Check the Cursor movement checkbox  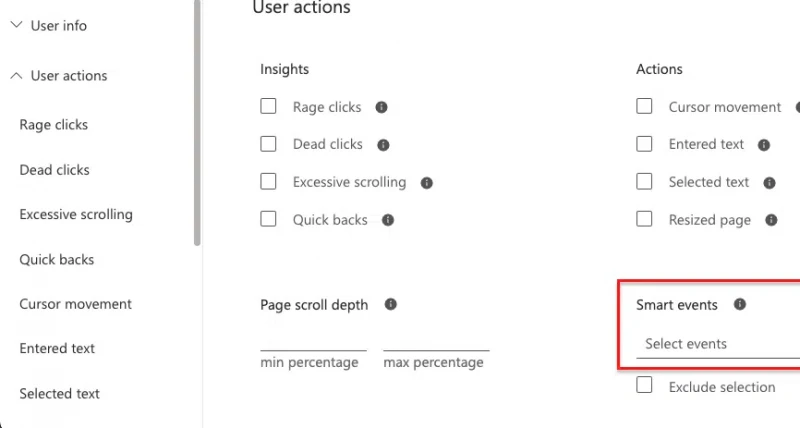(x=644, y=106)
